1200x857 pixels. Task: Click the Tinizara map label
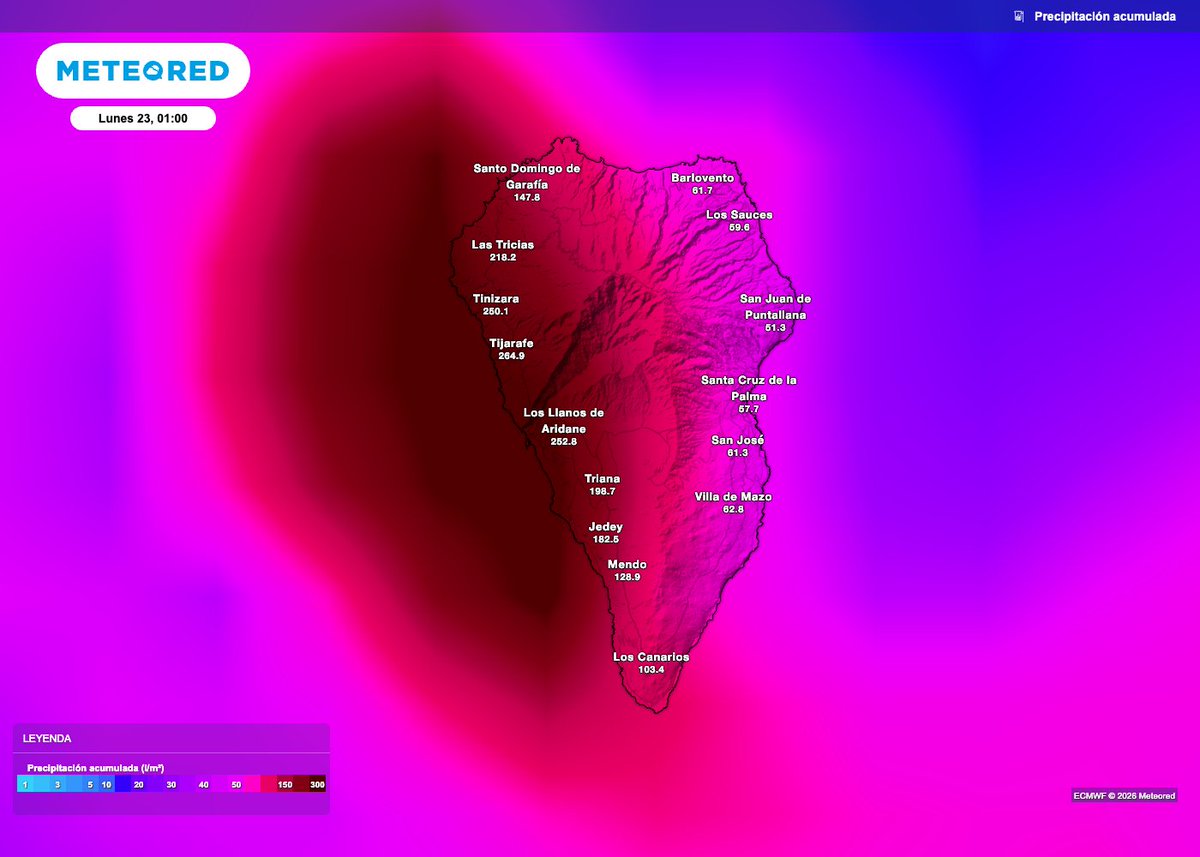[x=496, y=299]
